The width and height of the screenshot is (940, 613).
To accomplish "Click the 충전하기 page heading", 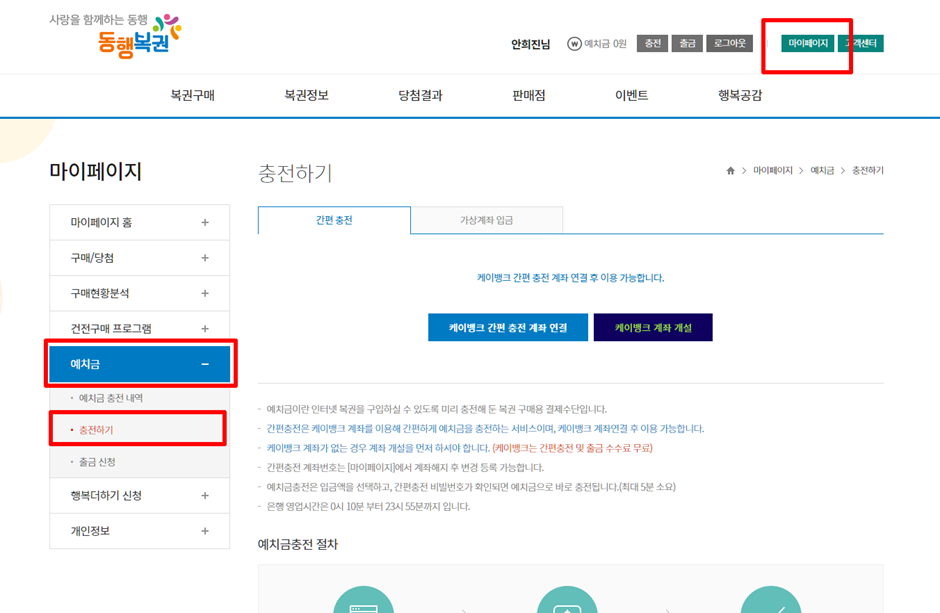I will tap(295, 173).
